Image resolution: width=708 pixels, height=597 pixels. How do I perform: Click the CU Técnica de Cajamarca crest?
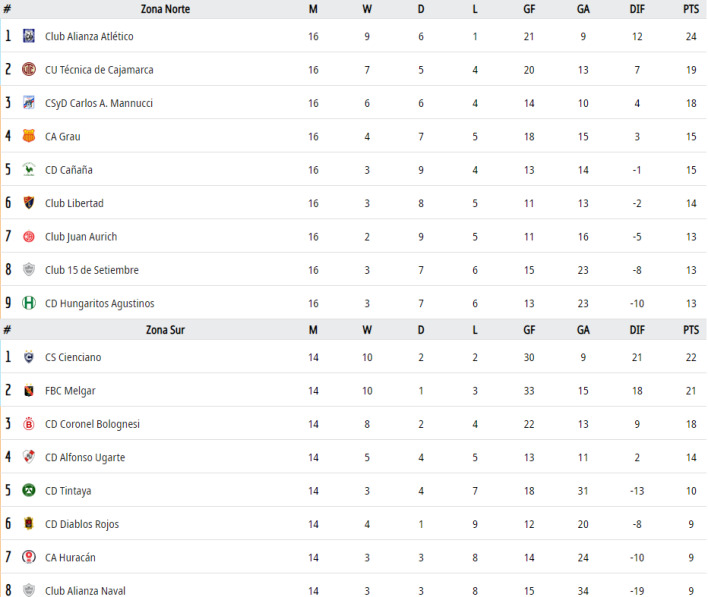29,70
